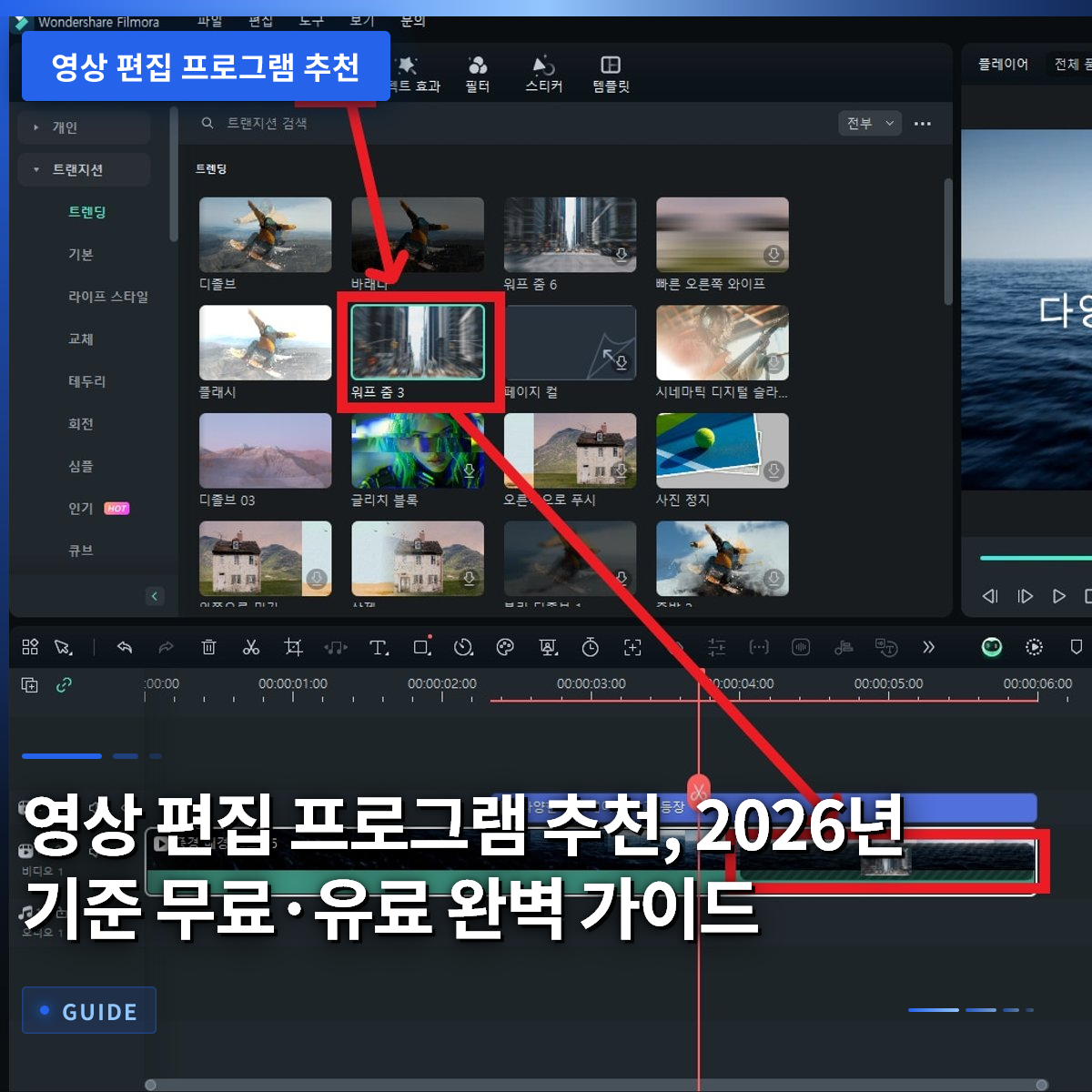Open the 인기 HOT category
Viewport: 1092px width, 1092px height.
98,508
